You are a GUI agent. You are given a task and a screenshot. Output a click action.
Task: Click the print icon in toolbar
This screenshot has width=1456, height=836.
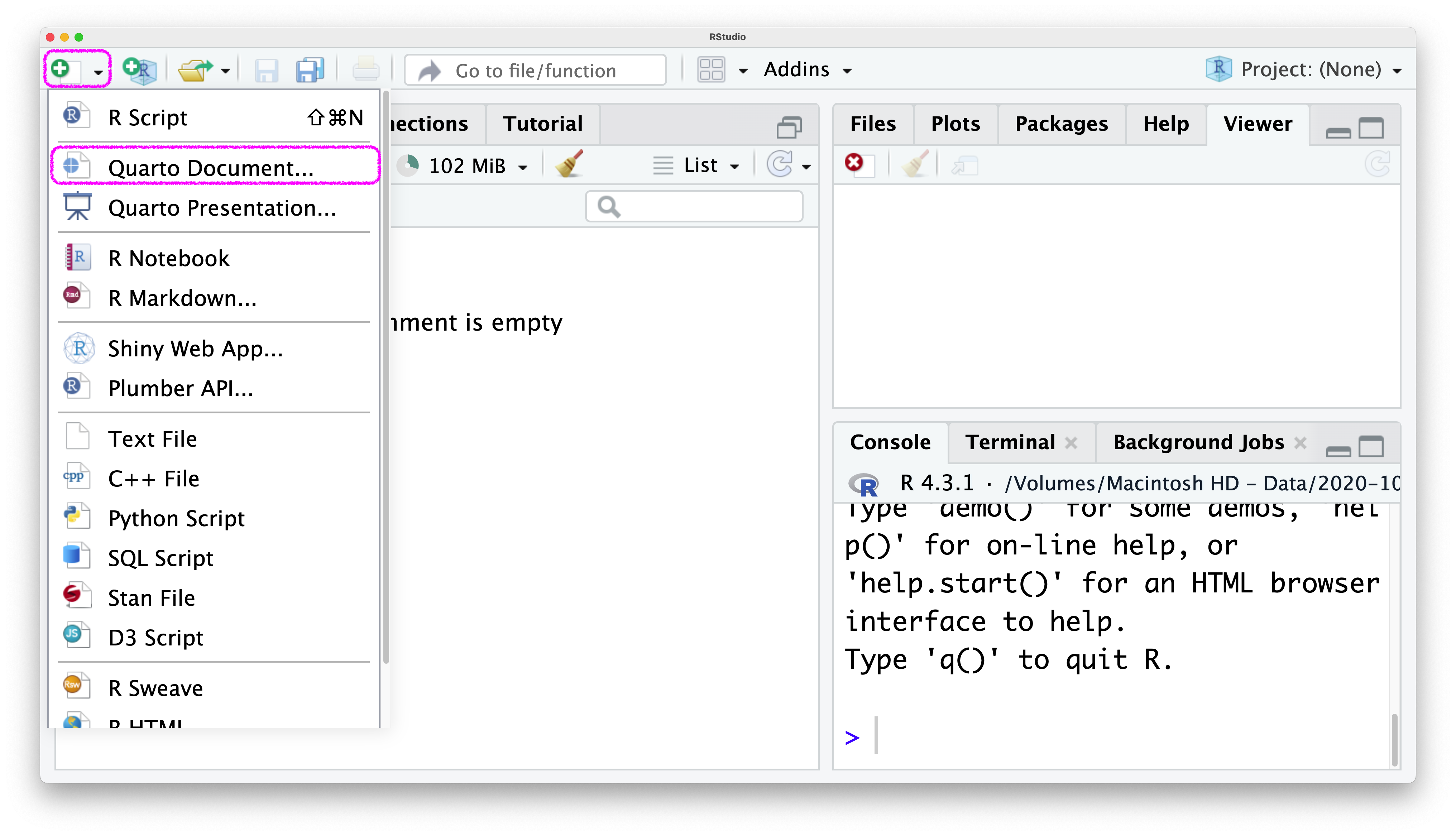tap(366, 70)
